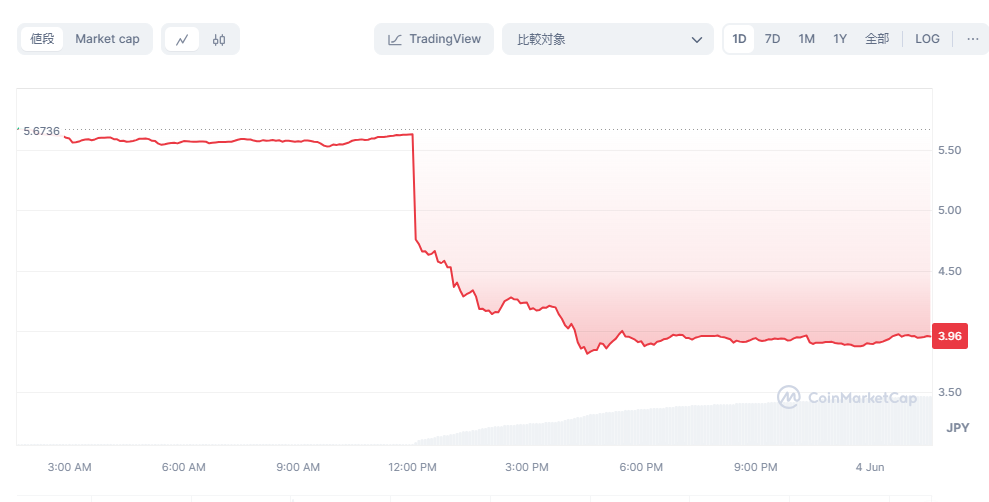Click the 5.6736 opening price label
The width and height of the screenshot is (989, 502).
41,131
